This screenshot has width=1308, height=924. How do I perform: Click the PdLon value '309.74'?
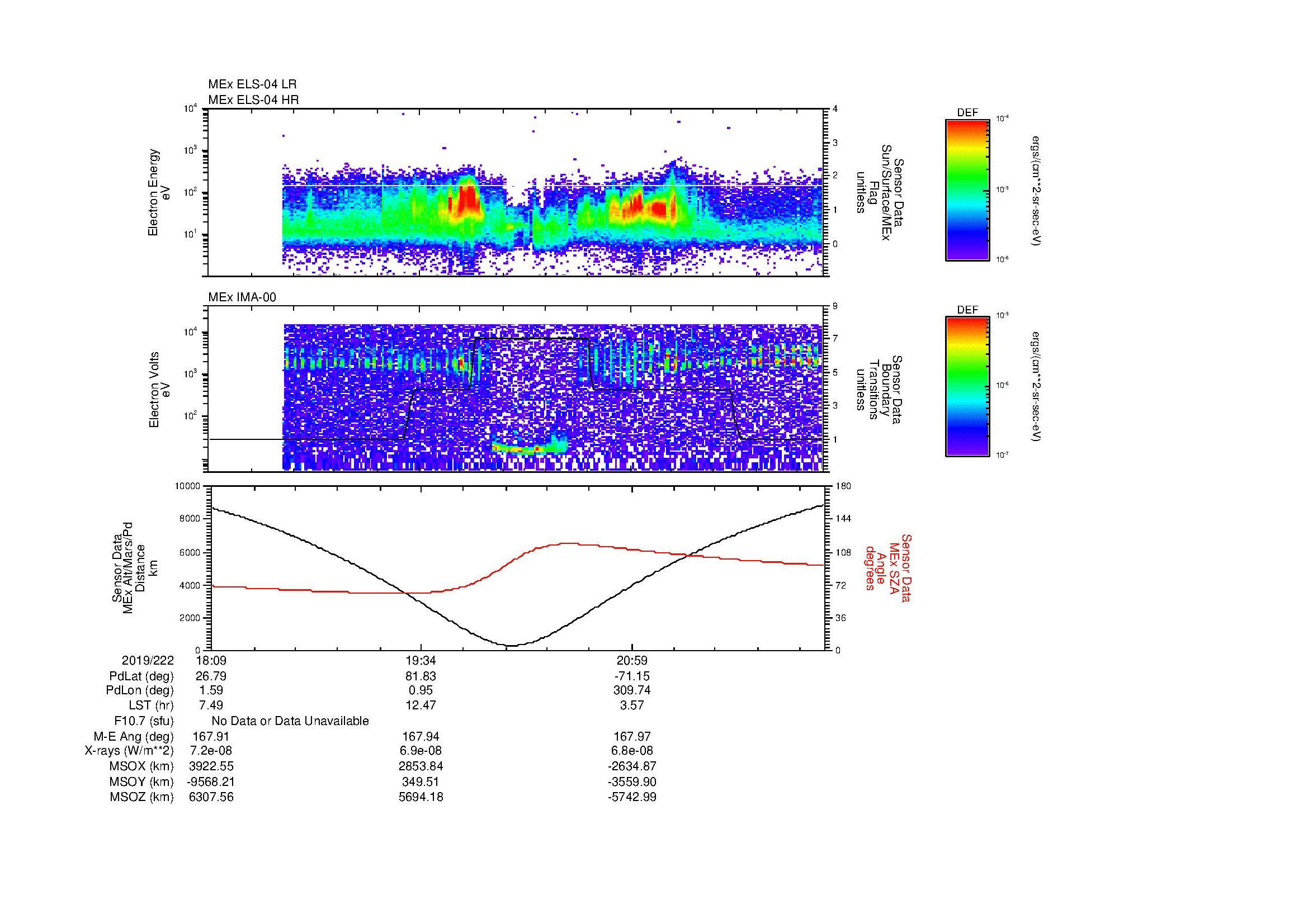(x=632, y=690)
